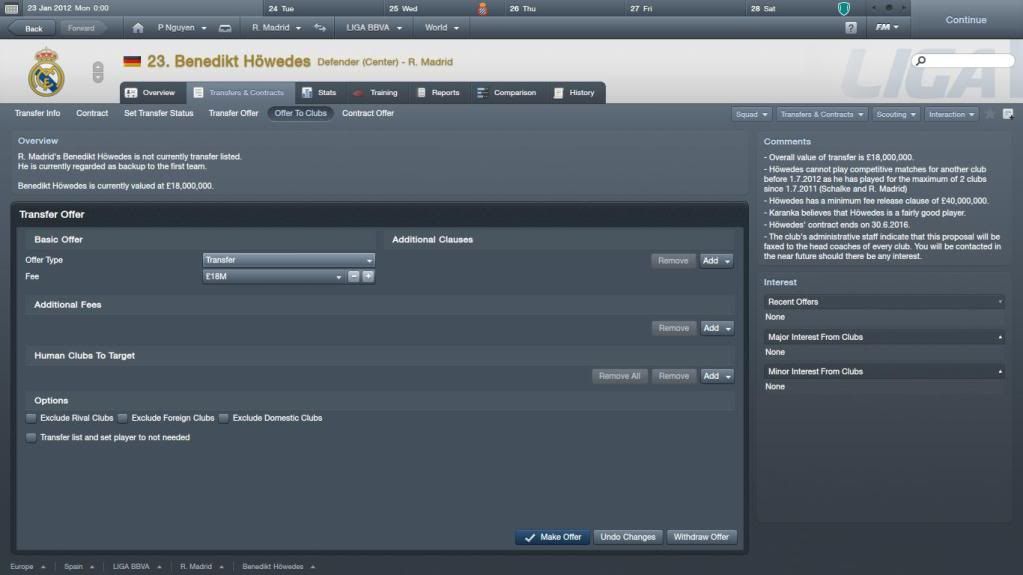Open the P Nguyen manager menu
The image size is (1023, 575).
182,28
